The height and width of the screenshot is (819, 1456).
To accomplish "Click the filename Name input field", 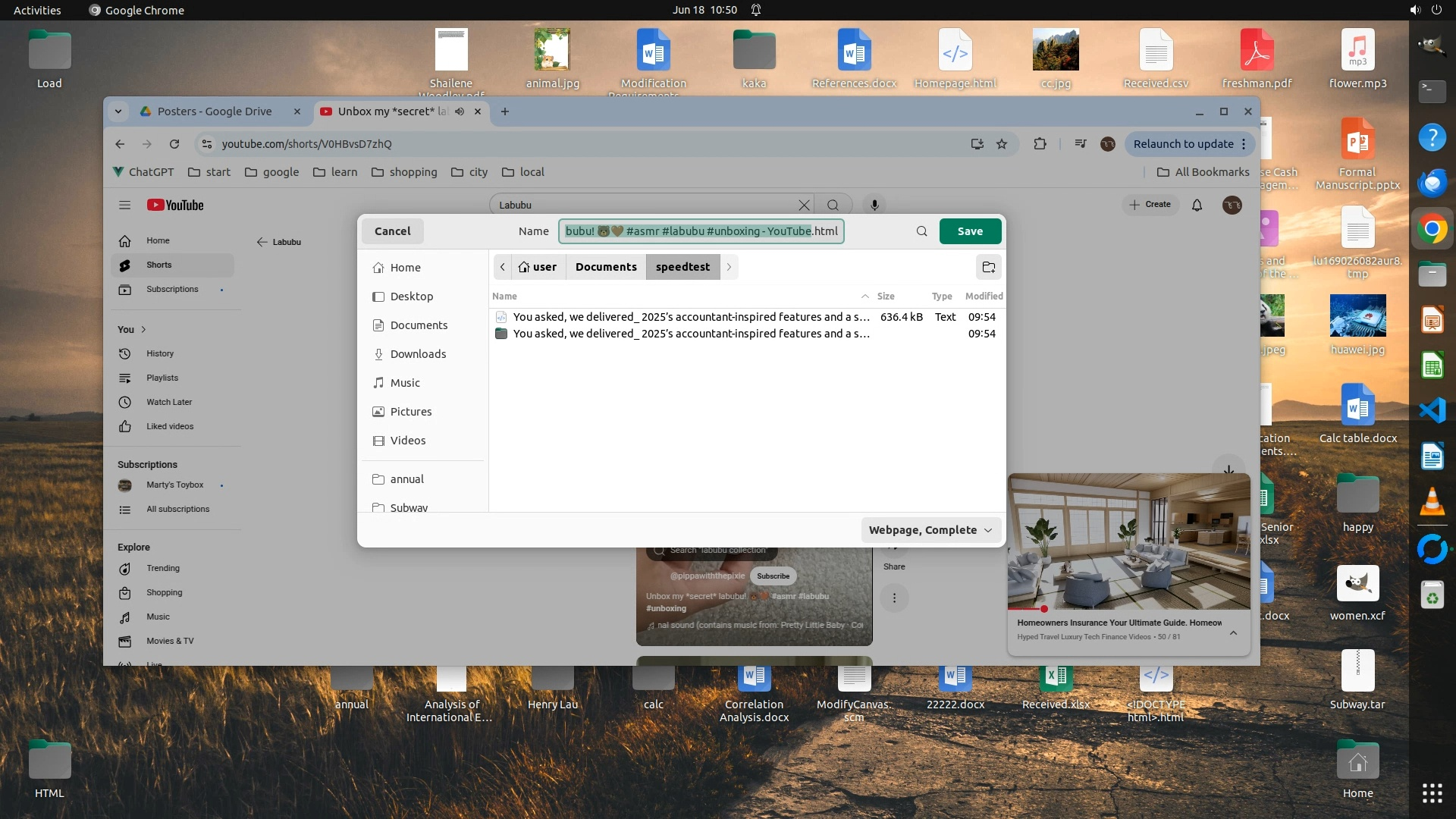I will click(x=701, y=231).
